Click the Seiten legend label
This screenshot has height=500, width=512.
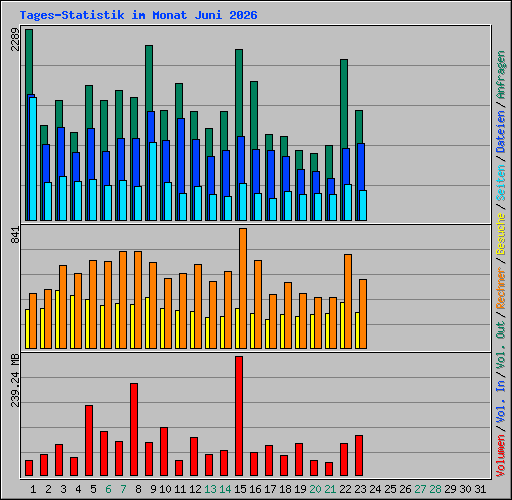501,183
